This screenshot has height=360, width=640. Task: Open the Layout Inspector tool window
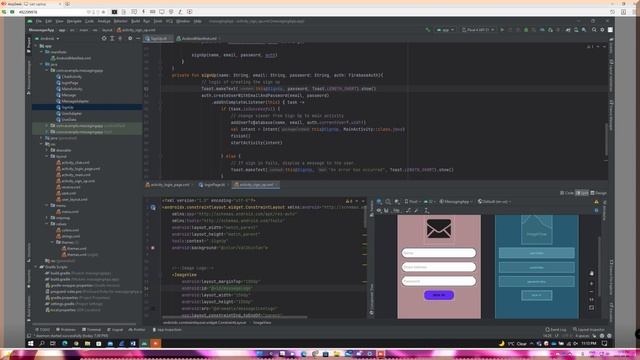tap(589, 329)
